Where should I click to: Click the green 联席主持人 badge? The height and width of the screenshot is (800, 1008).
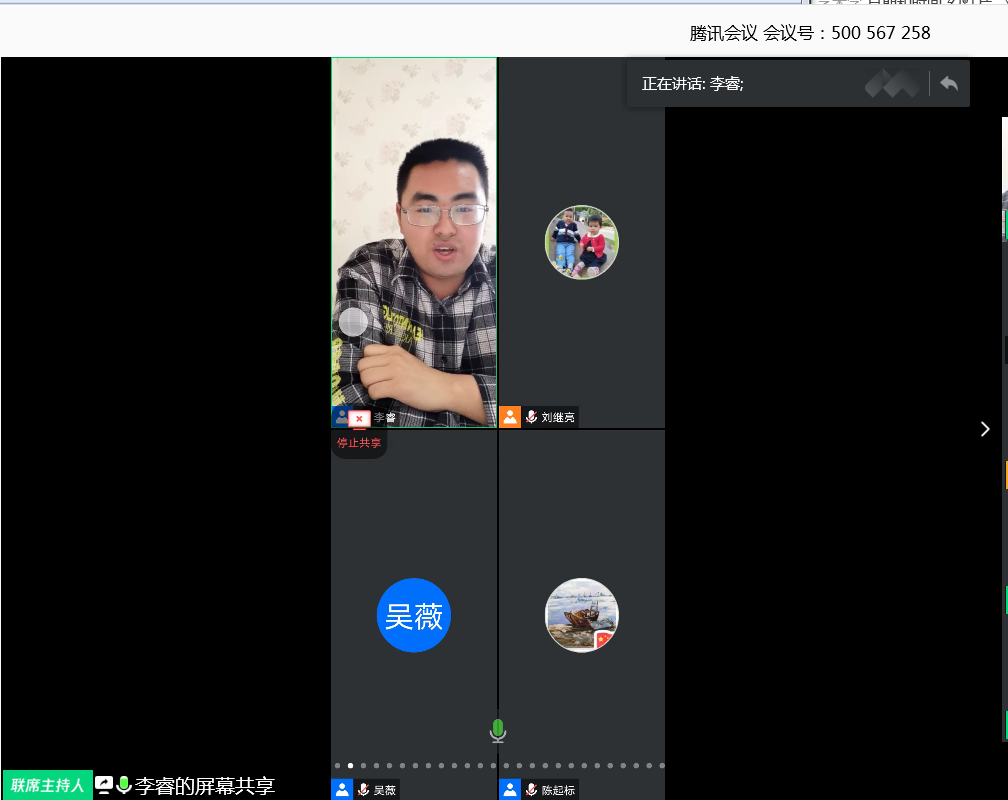[48, 785]
